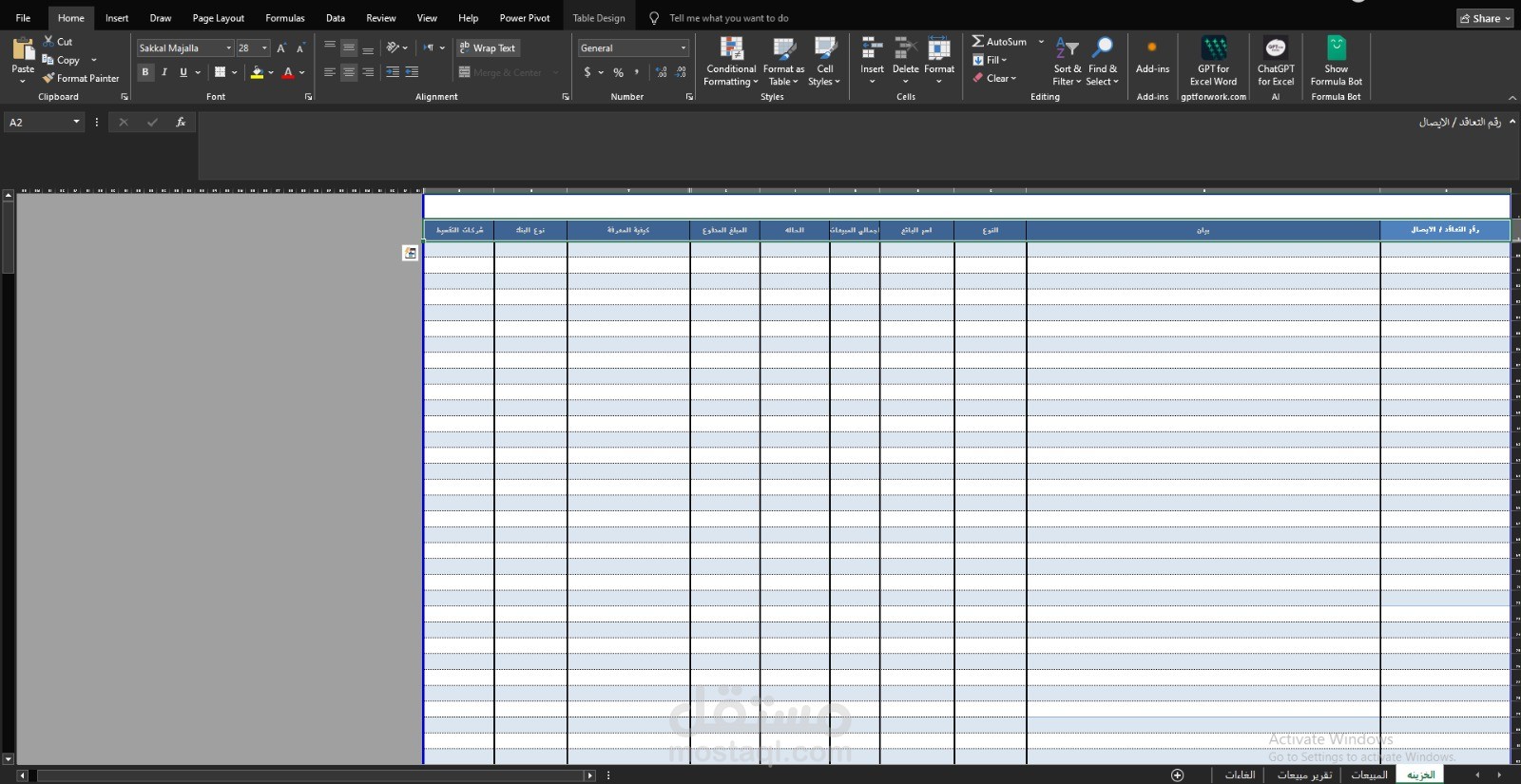Copy the selected cells
The width and height of the screenshot is (1521, 784).
[61, 60]
